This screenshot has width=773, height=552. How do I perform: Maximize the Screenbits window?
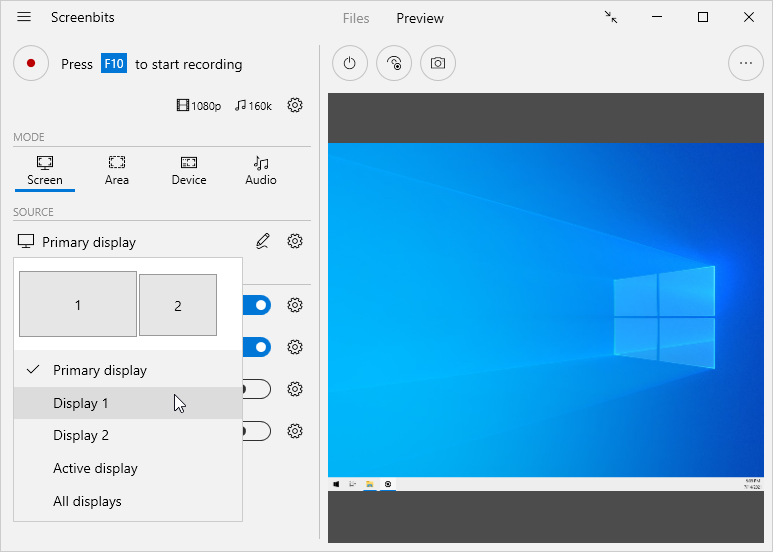703,17
